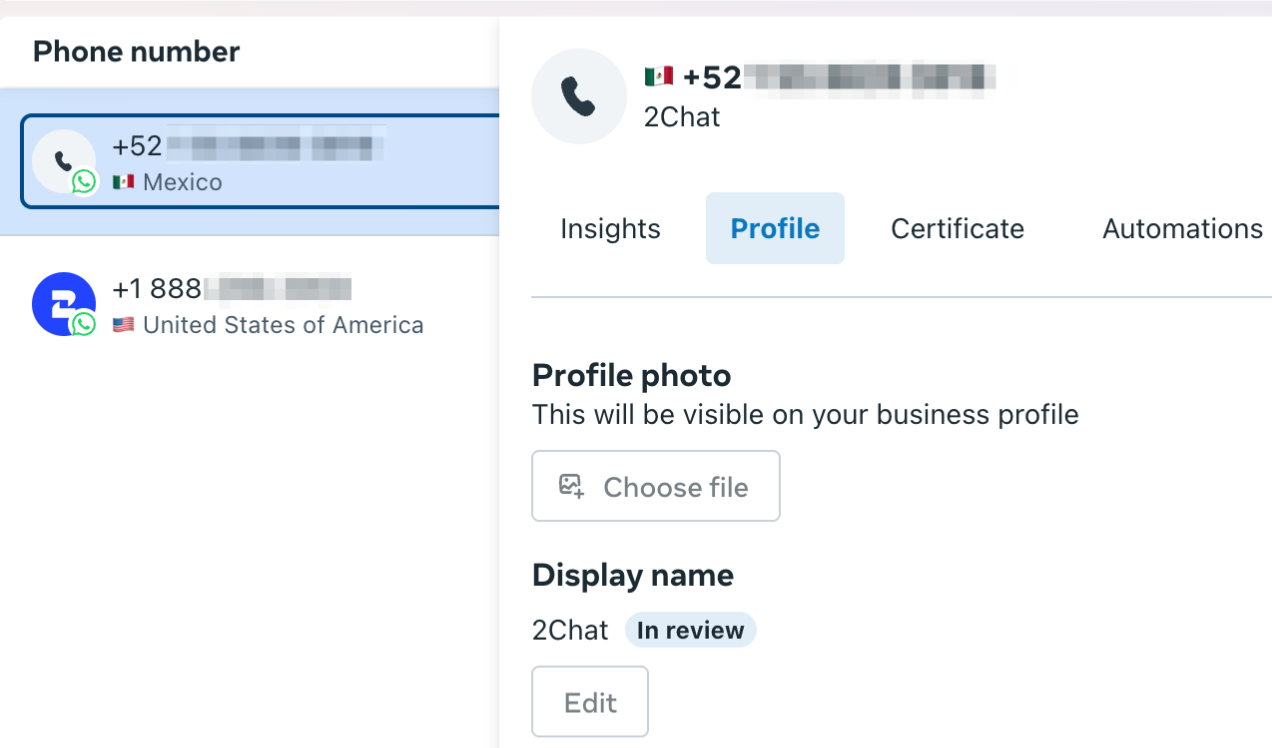This screenshot has width=1272, height=748.
Task: Click Edit under Display name
Action: click(590, 702)
